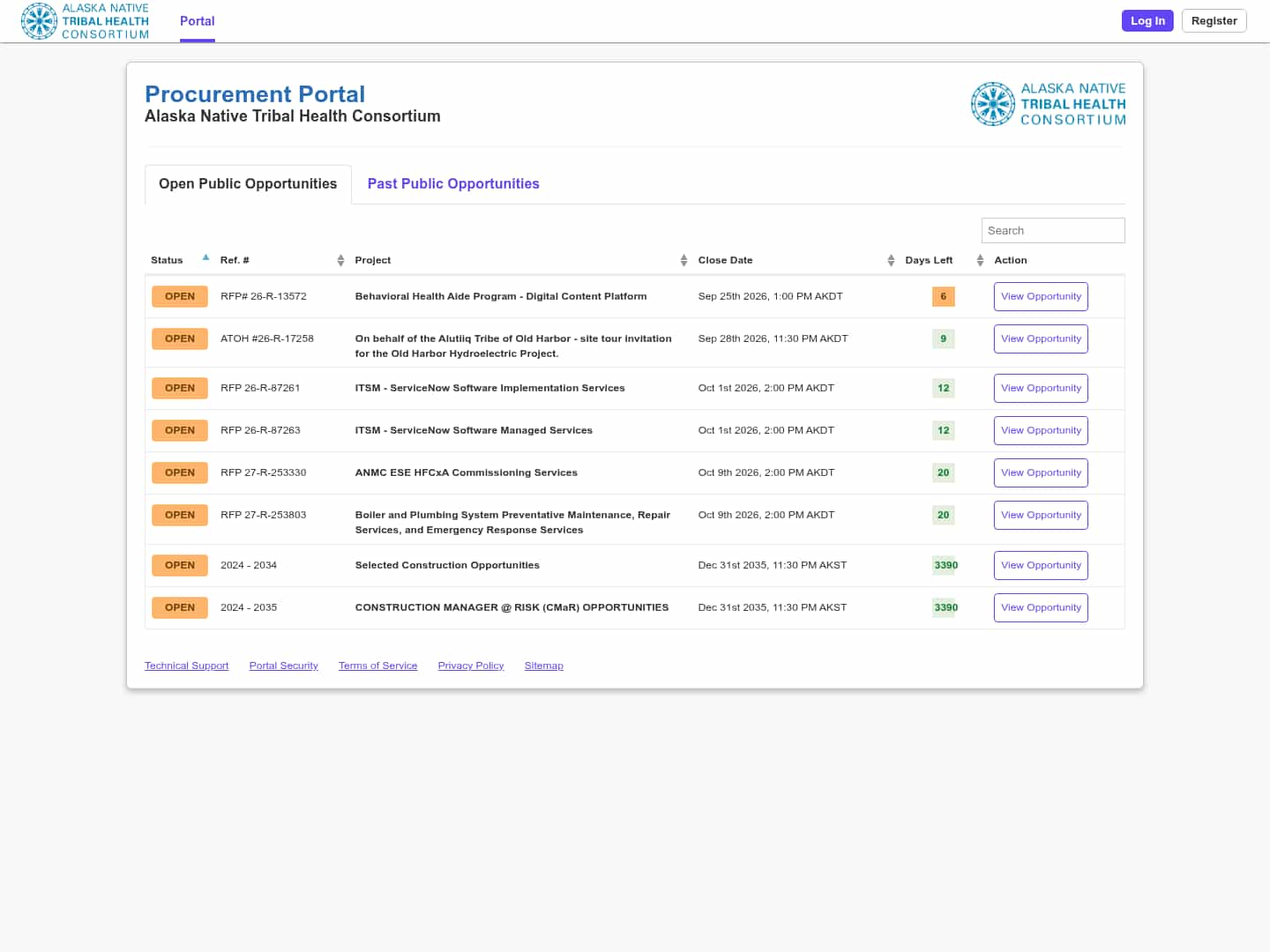Sort by Days Left using its sort arrows
The width and height of the screenshot is (1270, 952).
[x=980, y=260]
